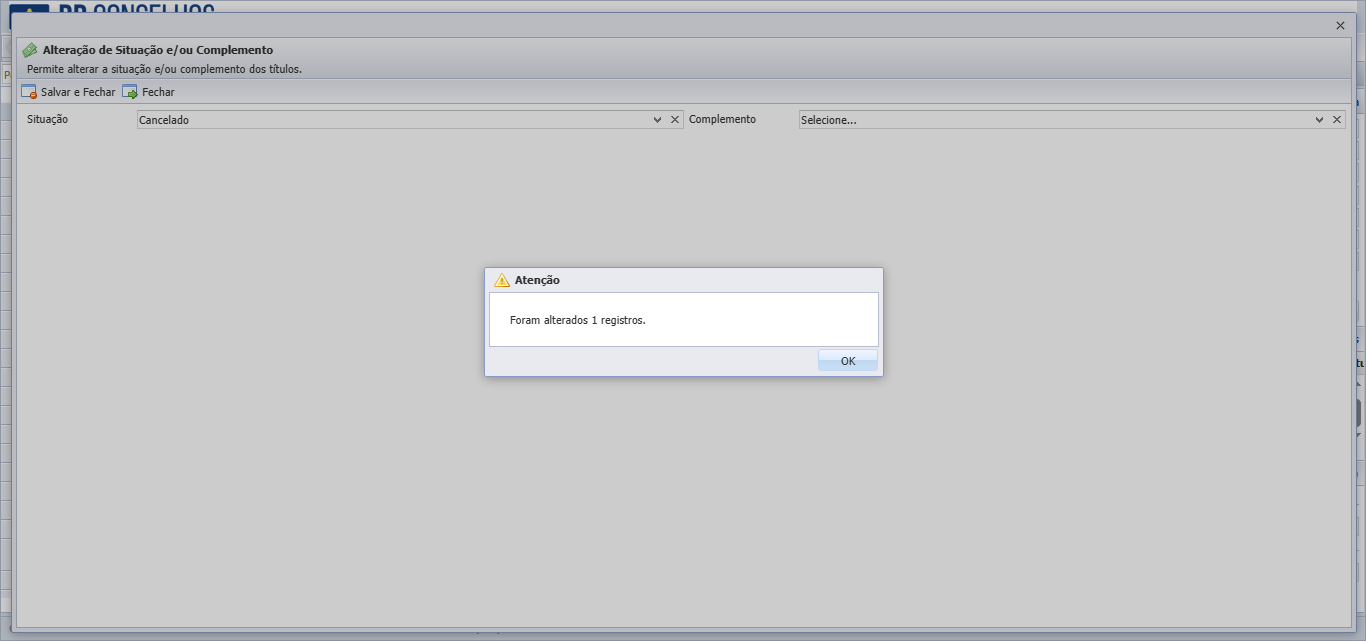1366x641 pixels.
Task: Close the Alteração de Situação window
Action: [x=1340, y=26]
